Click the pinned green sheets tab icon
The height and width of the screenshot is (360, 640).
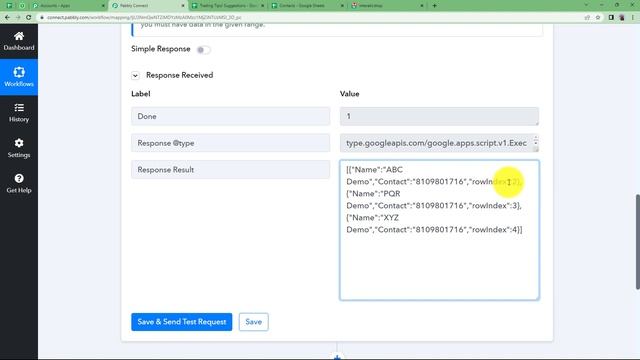coord(10,6)
